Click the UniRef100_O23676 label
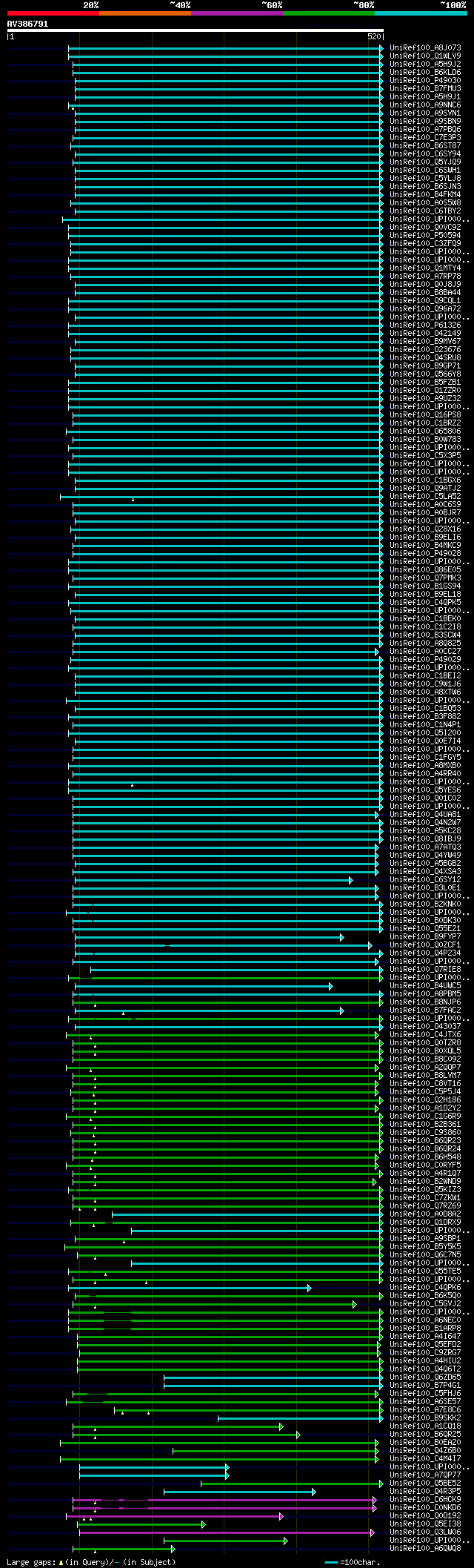Screen dimensions: 474x1568 [x=425, y=349]
